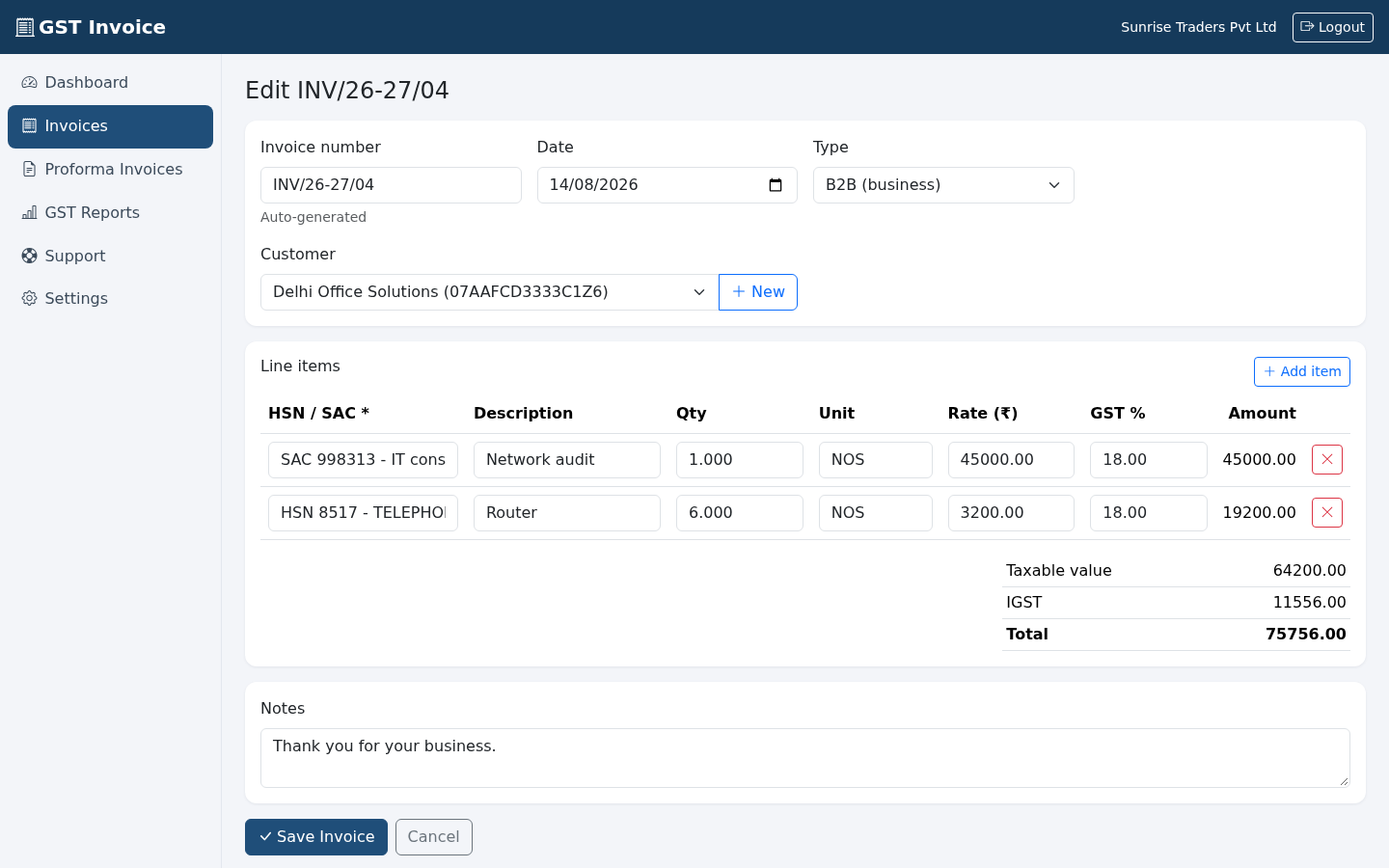Open the invoice Type dropdown
This screenshot has height=868, width=1389.
pos(943,185)
